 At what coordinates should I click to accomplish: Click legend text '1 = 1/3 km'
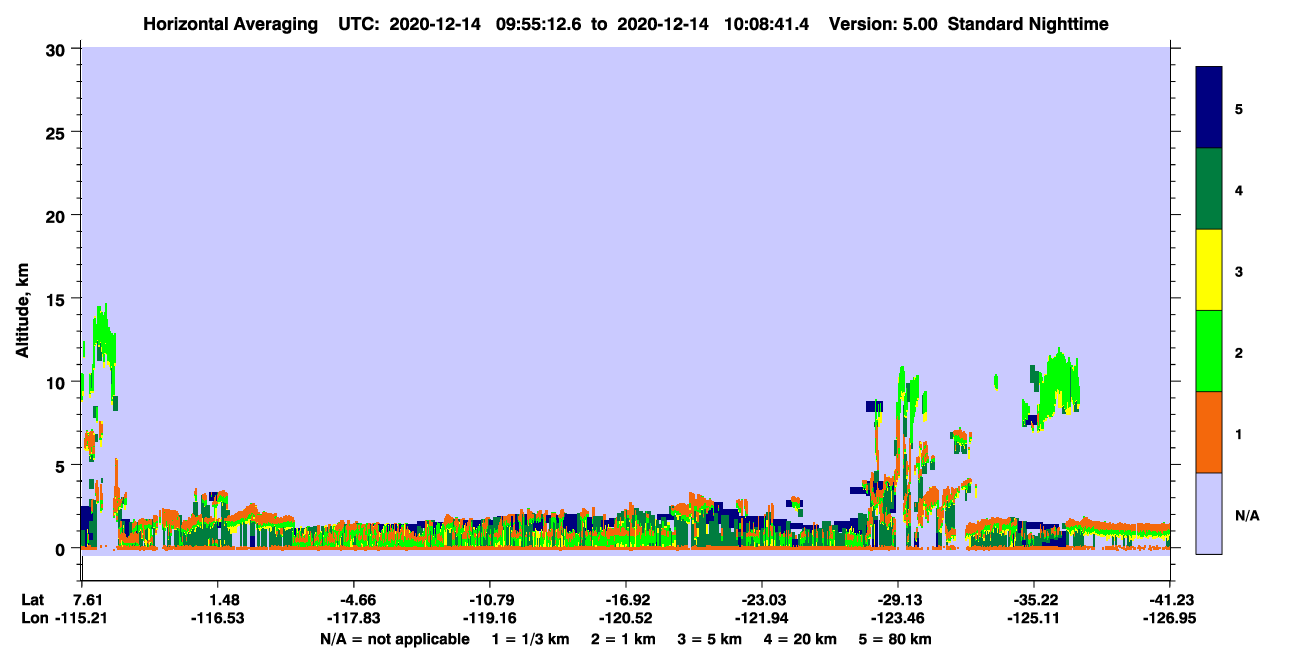530,638
